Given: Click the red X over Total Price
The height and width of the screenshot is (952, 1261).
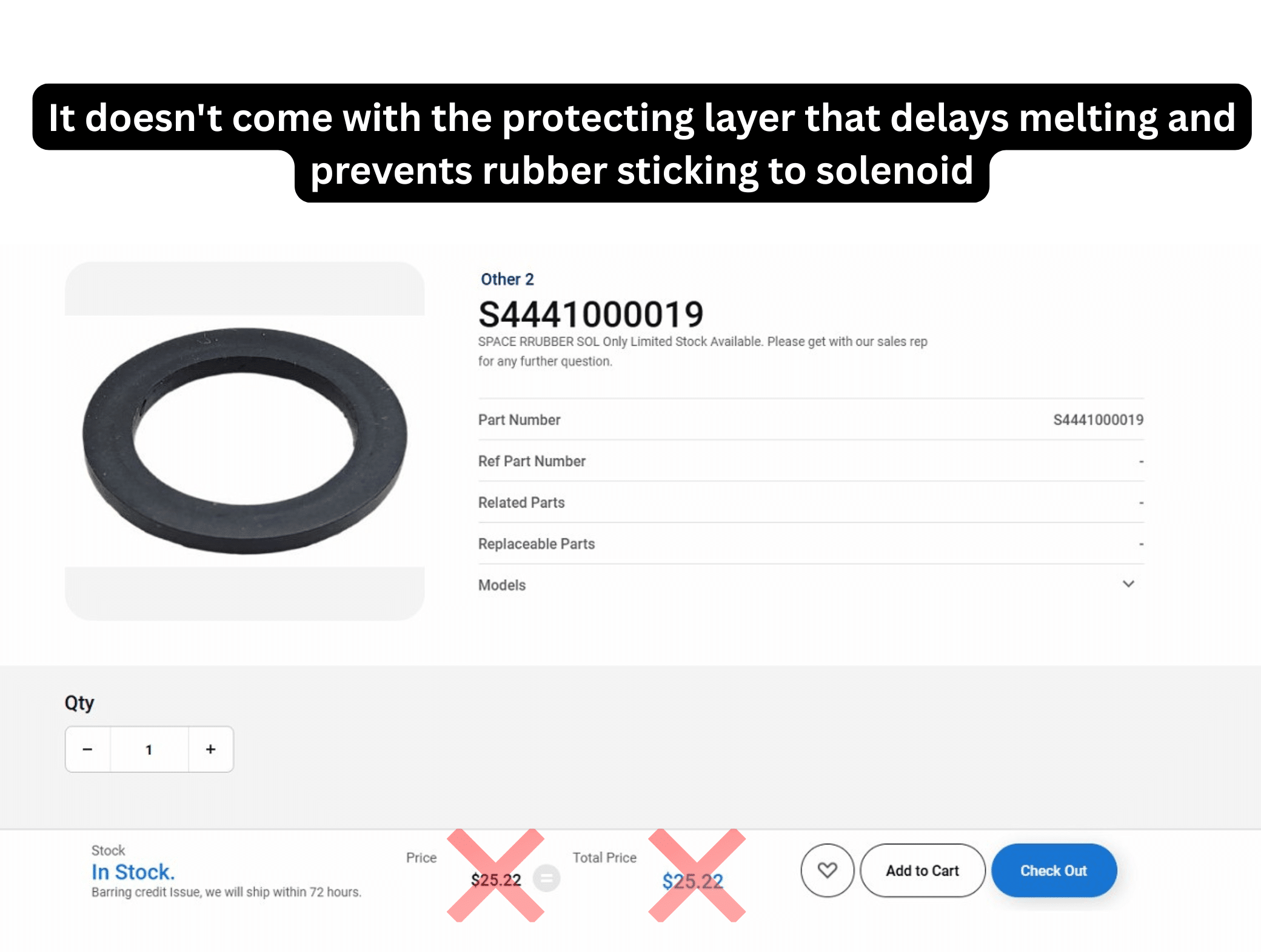Looking at the screenshot, I should coord(697,876).
